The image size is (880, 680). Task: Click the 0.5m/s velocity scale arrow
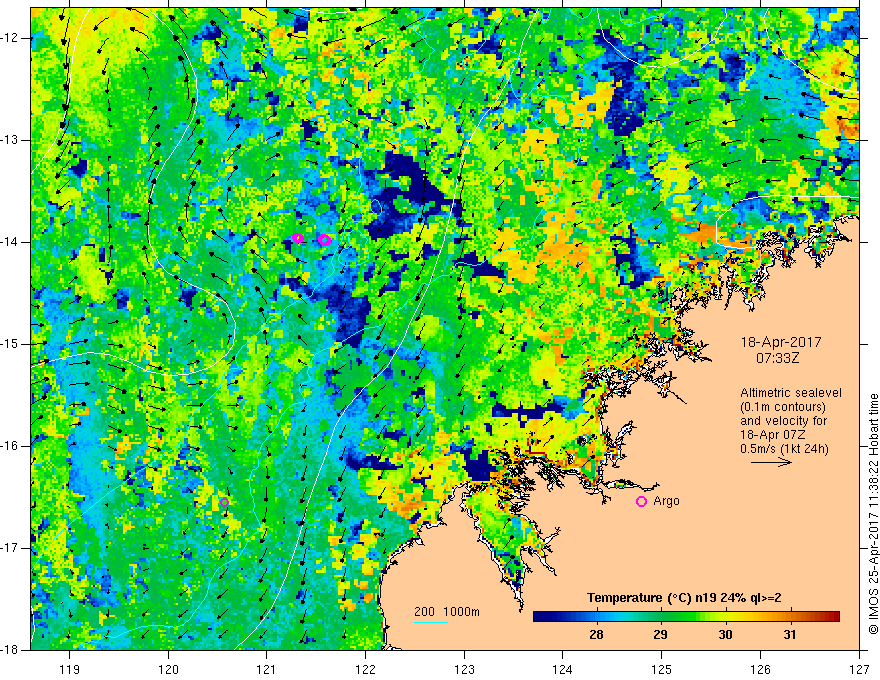[x=771, y=462]
